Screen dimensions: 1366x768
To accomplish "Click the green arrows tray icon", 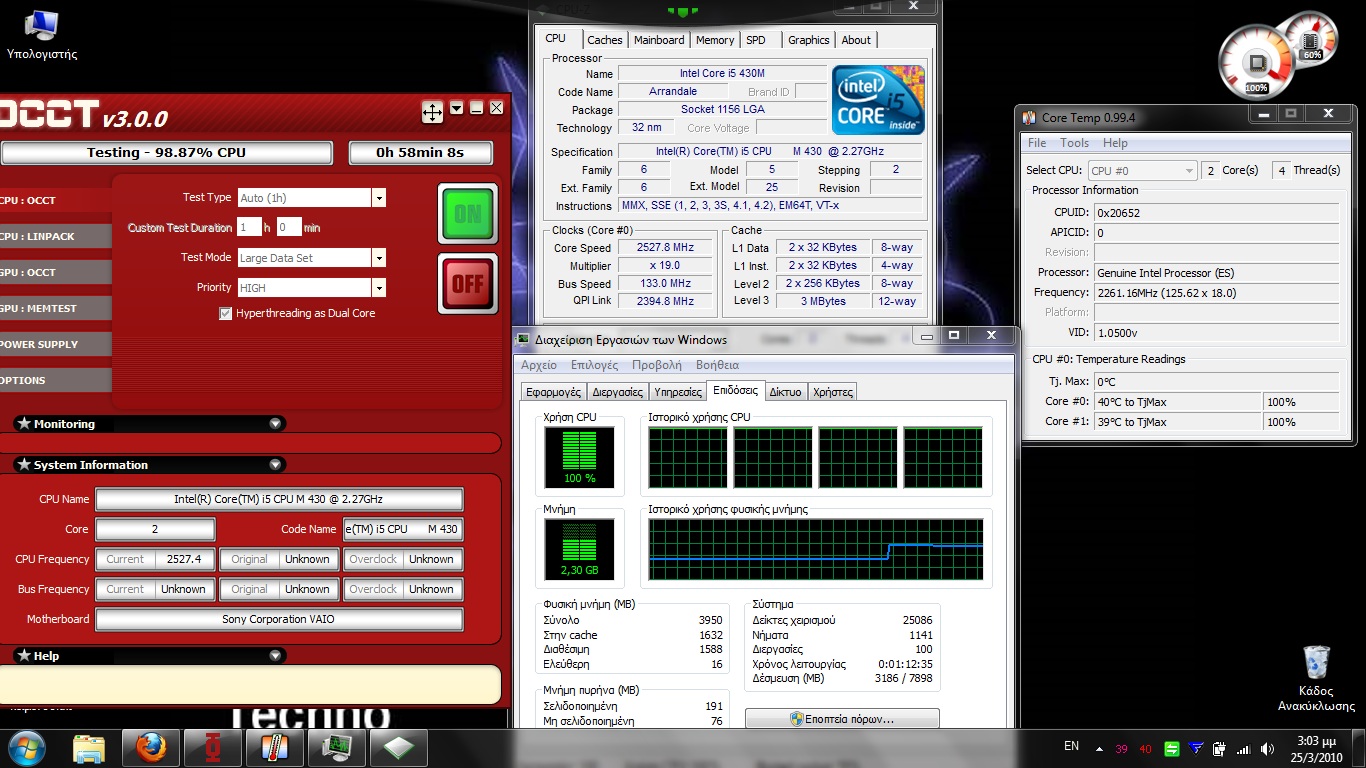I will click(1172, 748).
